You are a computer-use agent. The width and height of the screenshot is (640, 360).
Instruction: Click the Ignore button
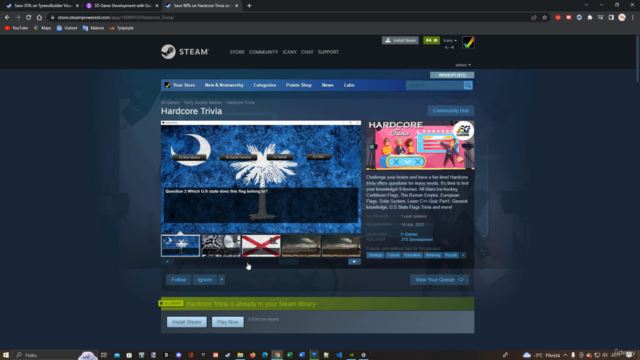tap(205, 280)
